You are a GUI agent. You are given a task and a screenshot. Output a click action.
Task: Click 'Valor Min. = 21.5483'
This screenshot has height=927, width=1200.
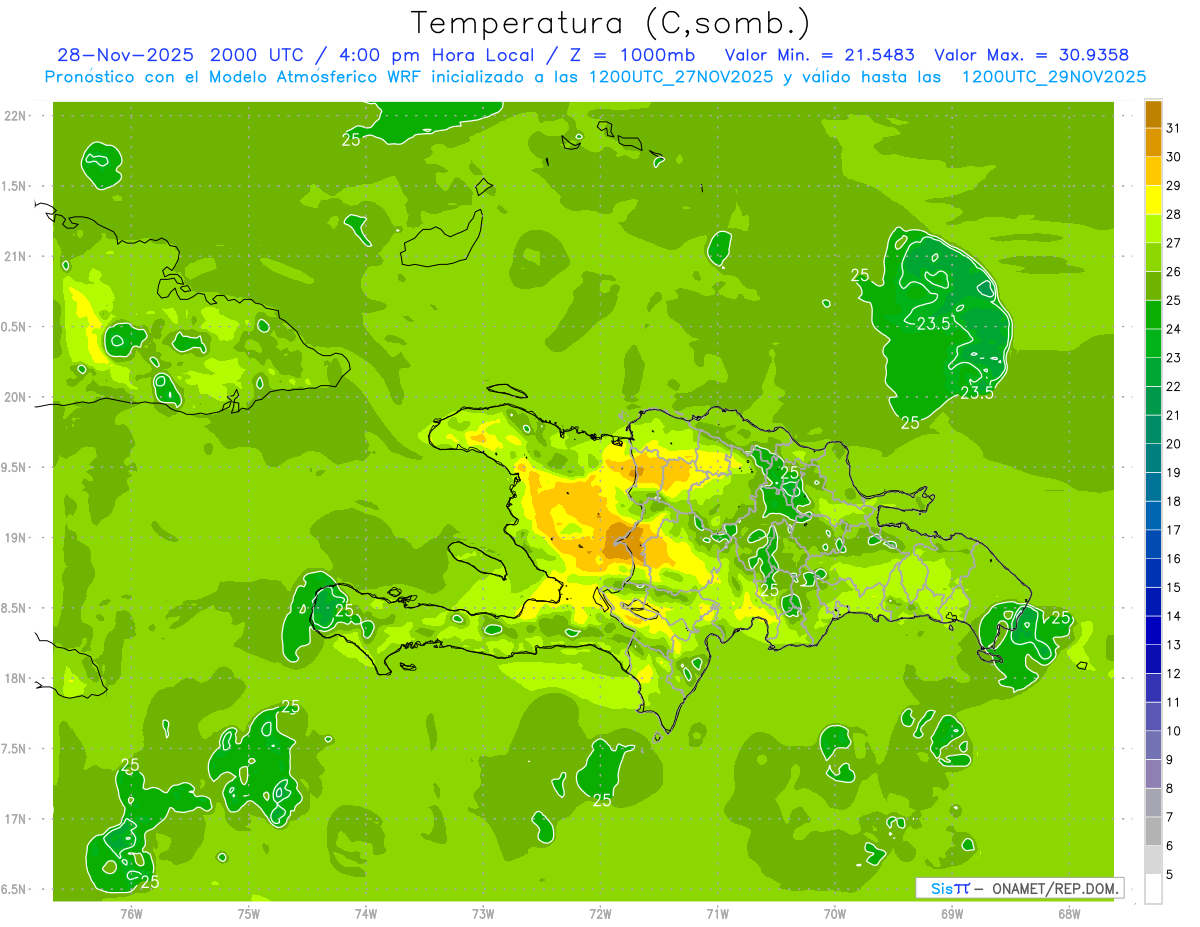819,55
